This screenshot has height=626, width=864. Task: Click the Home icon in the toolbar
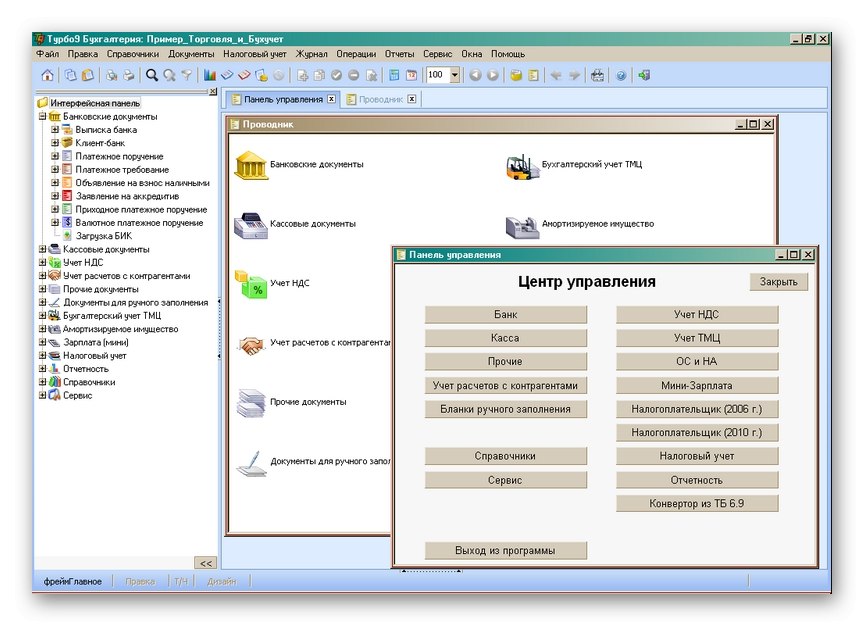point(47,75)
